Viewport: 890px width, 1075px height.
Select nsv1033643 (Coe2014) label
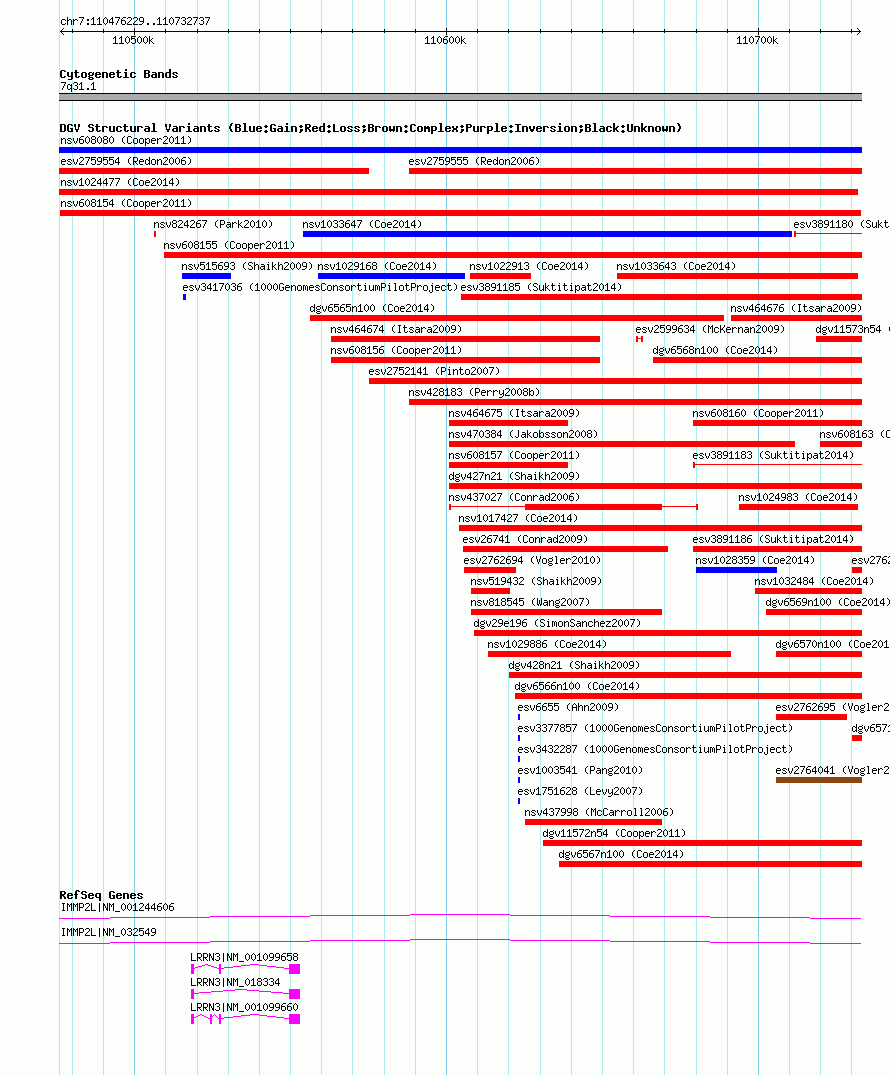click(x=676, y=267)
